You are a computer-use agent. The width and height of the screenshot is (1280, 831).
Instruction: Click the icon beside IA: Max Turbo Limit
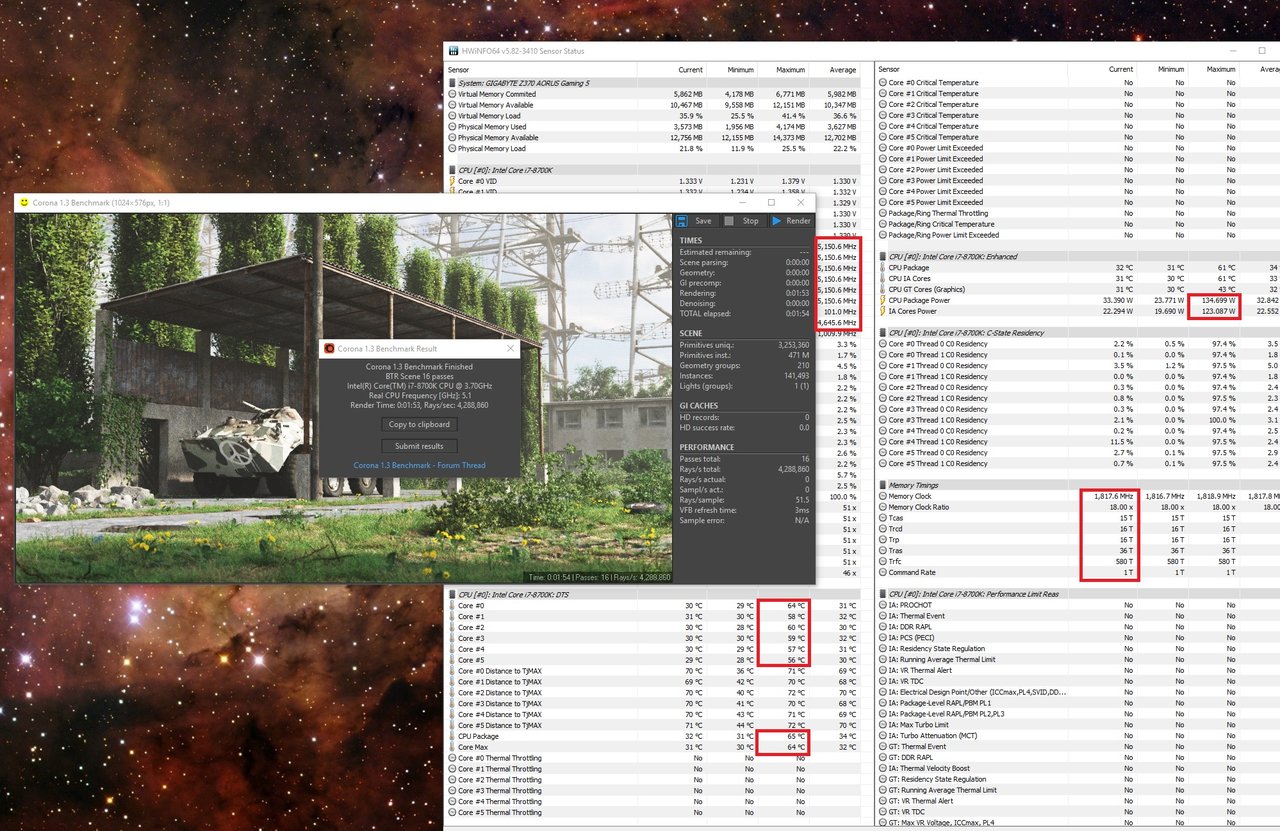coord(883,724)
